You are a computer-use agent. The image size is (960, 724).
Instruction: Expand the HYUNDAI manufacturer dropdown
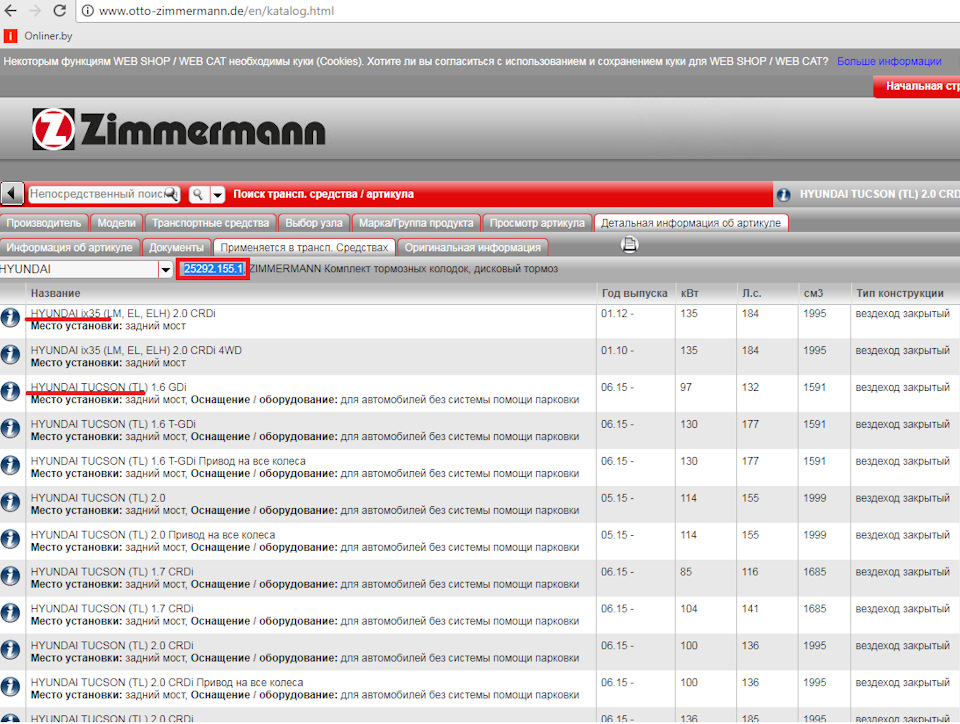165,269
